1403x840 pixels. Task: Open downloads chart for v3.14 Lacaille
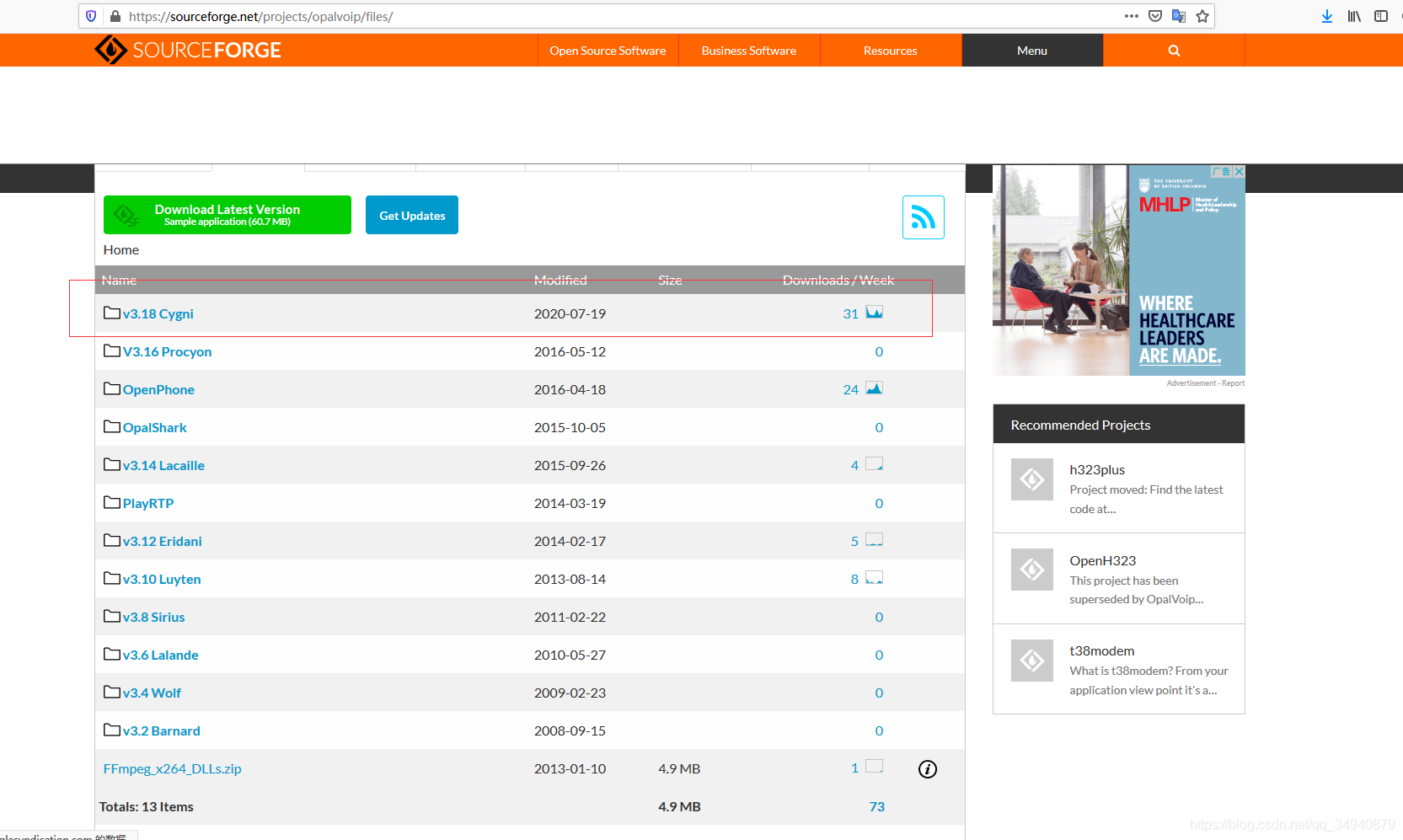coord(875,464)
